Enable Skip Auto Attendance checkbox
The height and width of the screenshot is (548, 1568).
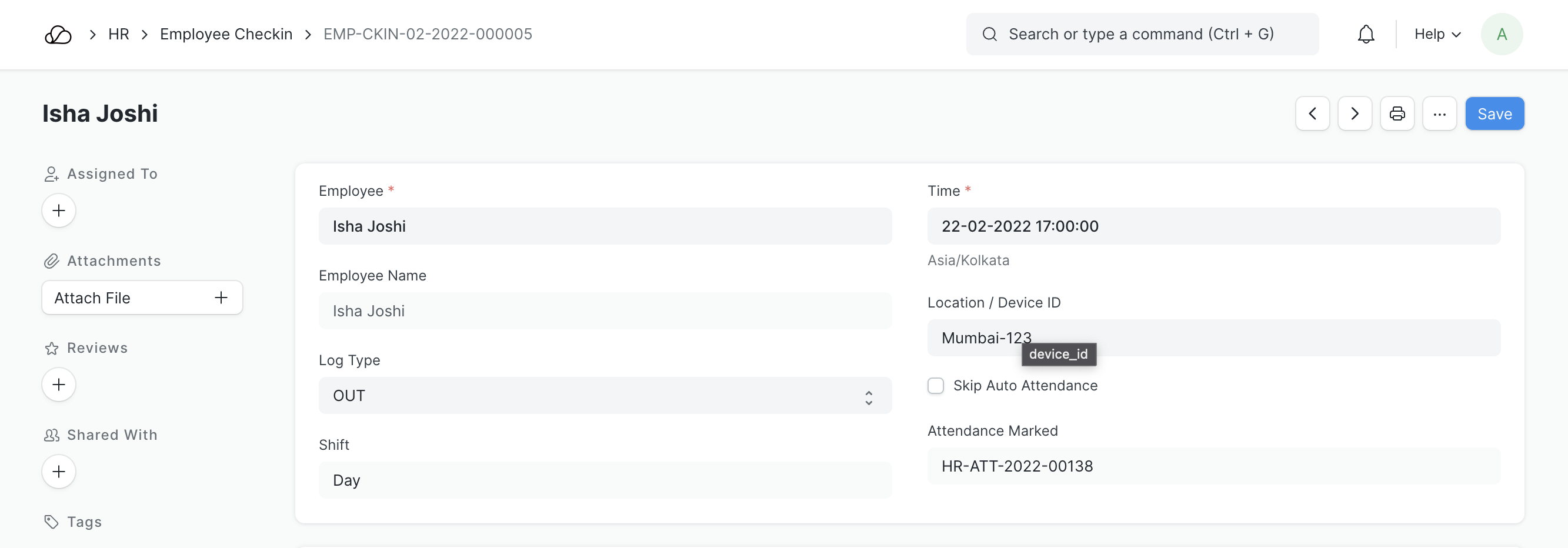(x=936, y=386)
